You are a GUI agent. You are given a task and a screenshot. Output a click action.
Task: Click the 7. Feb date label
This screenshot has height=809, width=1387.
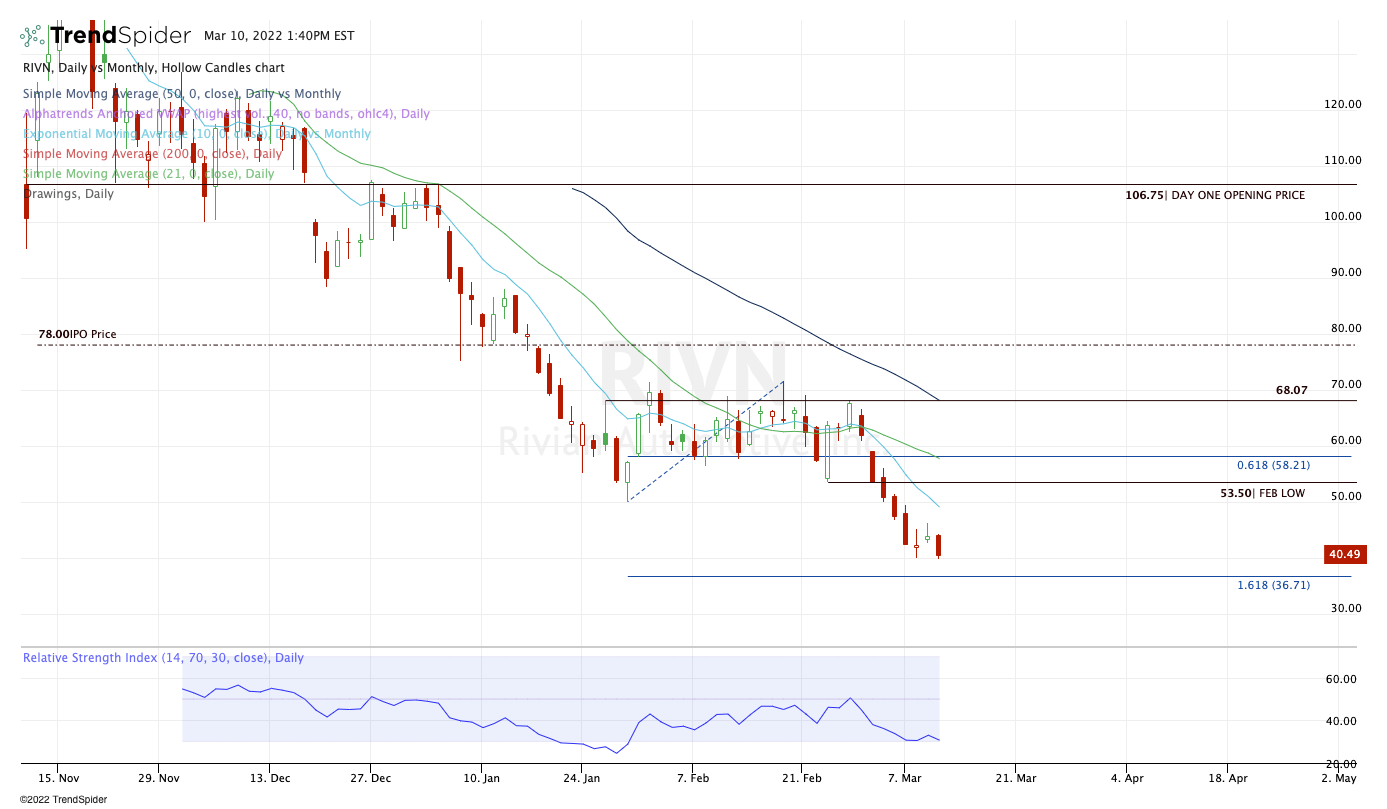[x=693, y=777]
